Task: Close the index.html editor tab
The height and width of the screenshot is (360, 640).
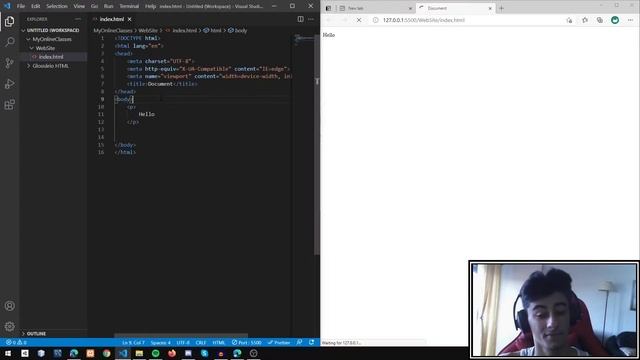Action: [x=129, y=19]
